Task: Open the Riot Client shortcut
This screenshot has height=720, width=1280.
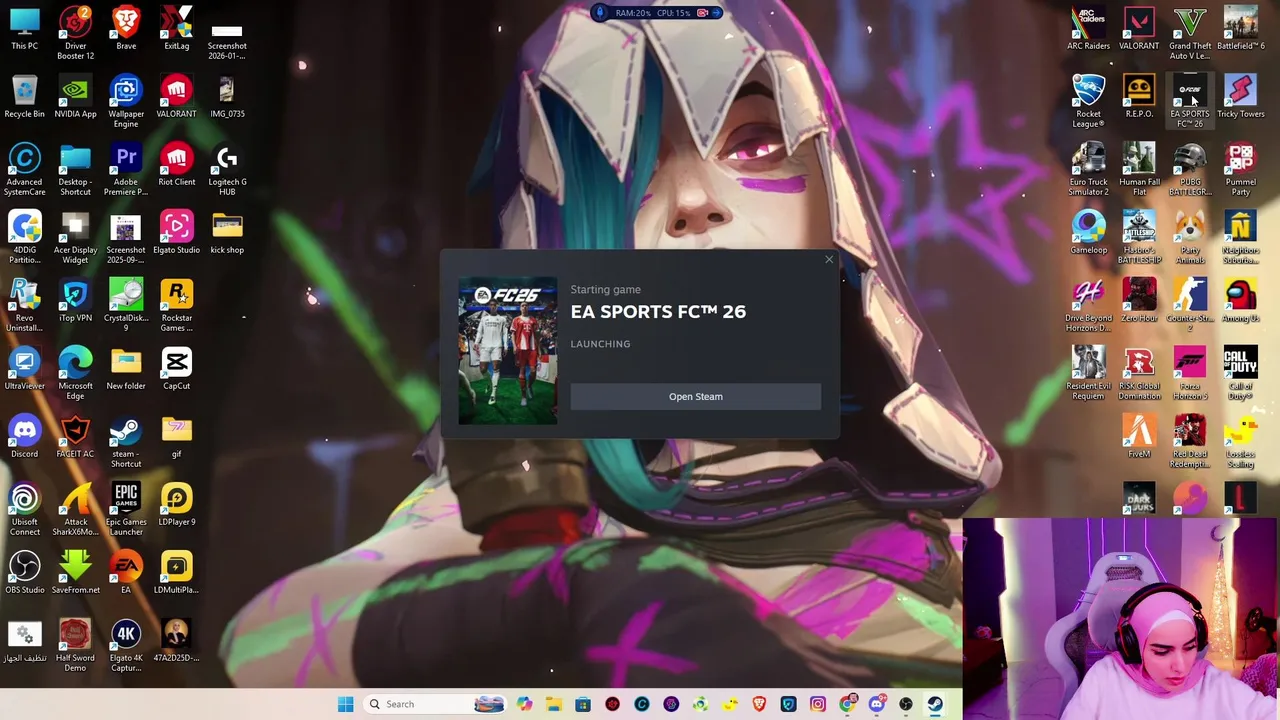Action: pyautogui.click(x=177, y=165)
